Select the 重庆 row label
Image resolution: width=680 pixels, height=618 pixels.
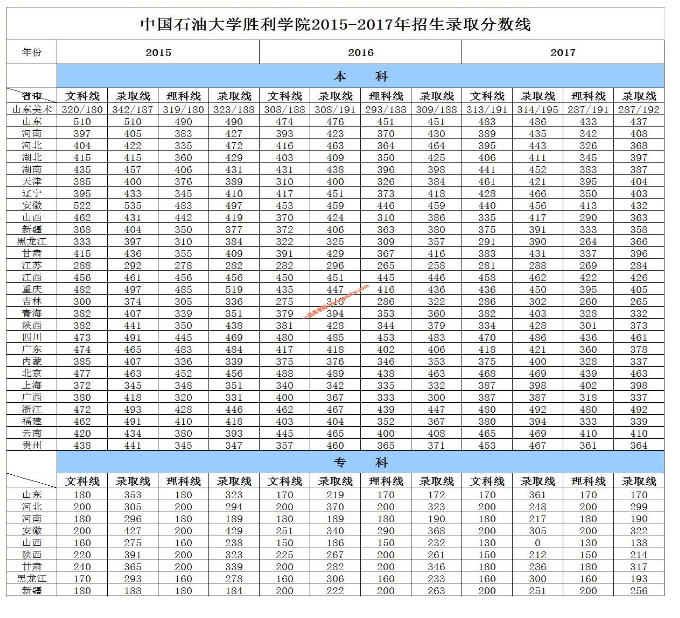pos(31,289)
